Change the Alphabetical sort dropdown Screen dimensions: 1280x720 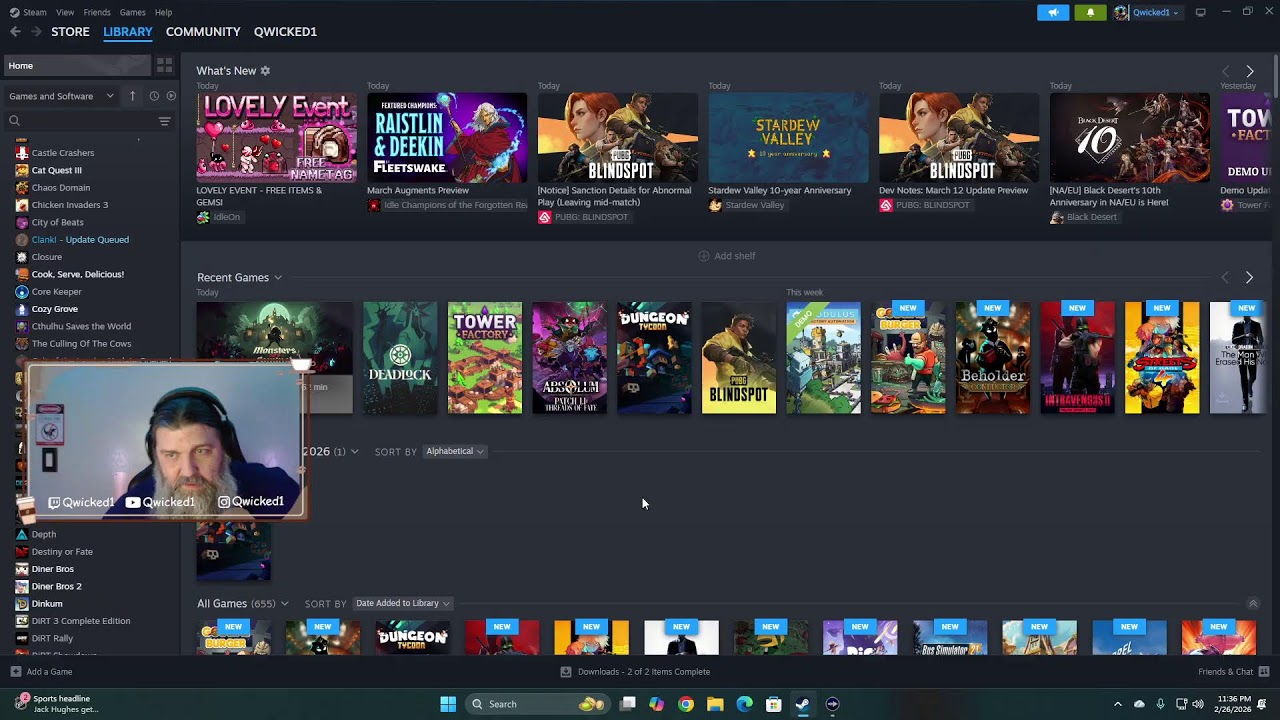tap(455, 452)
